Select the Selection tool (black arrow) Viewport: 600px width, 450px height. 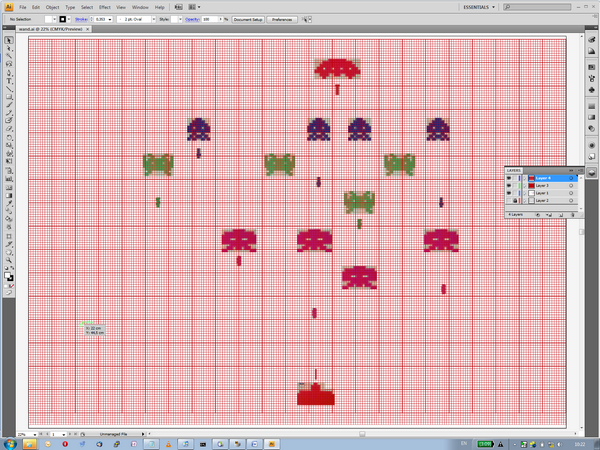(9, 40)
